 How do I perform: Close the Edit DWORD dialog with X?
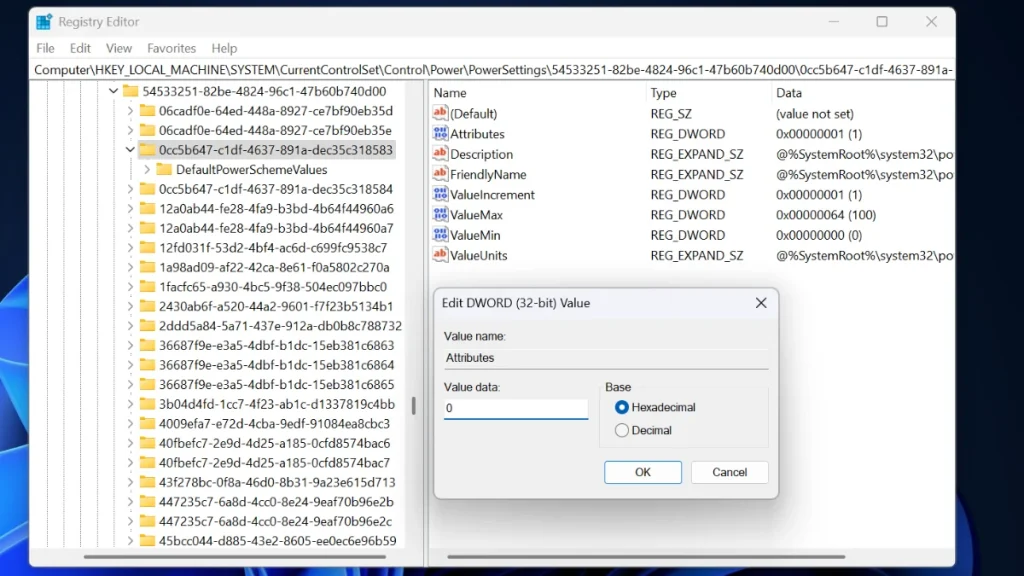(761, 303)
